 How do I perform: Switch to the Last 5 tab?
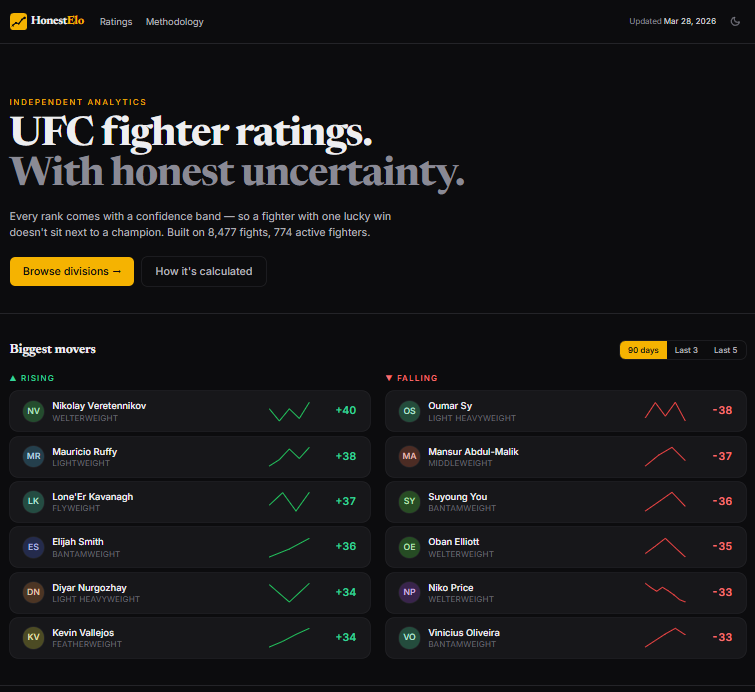[x=725, y=350]
